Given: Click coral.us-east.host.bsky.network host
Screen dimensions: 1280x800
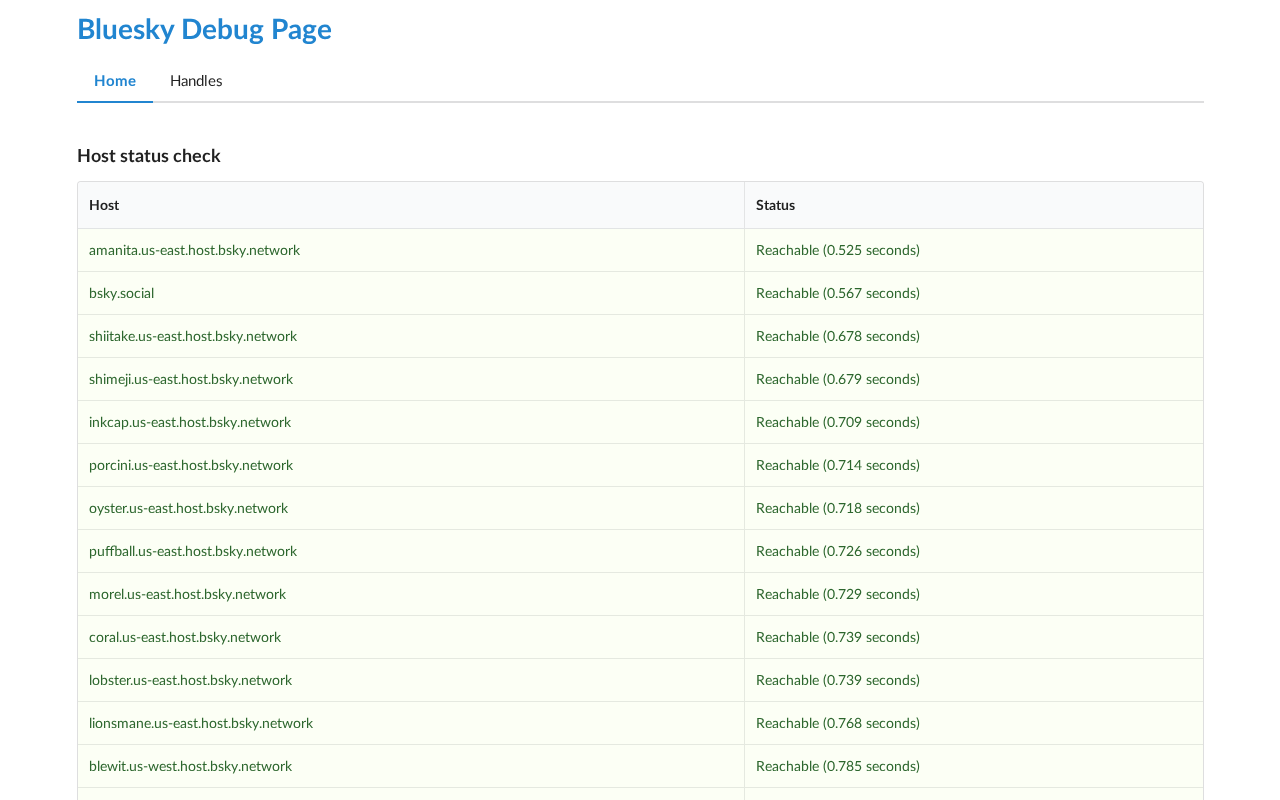Looking at the screenshot, I should click(185, 637).
